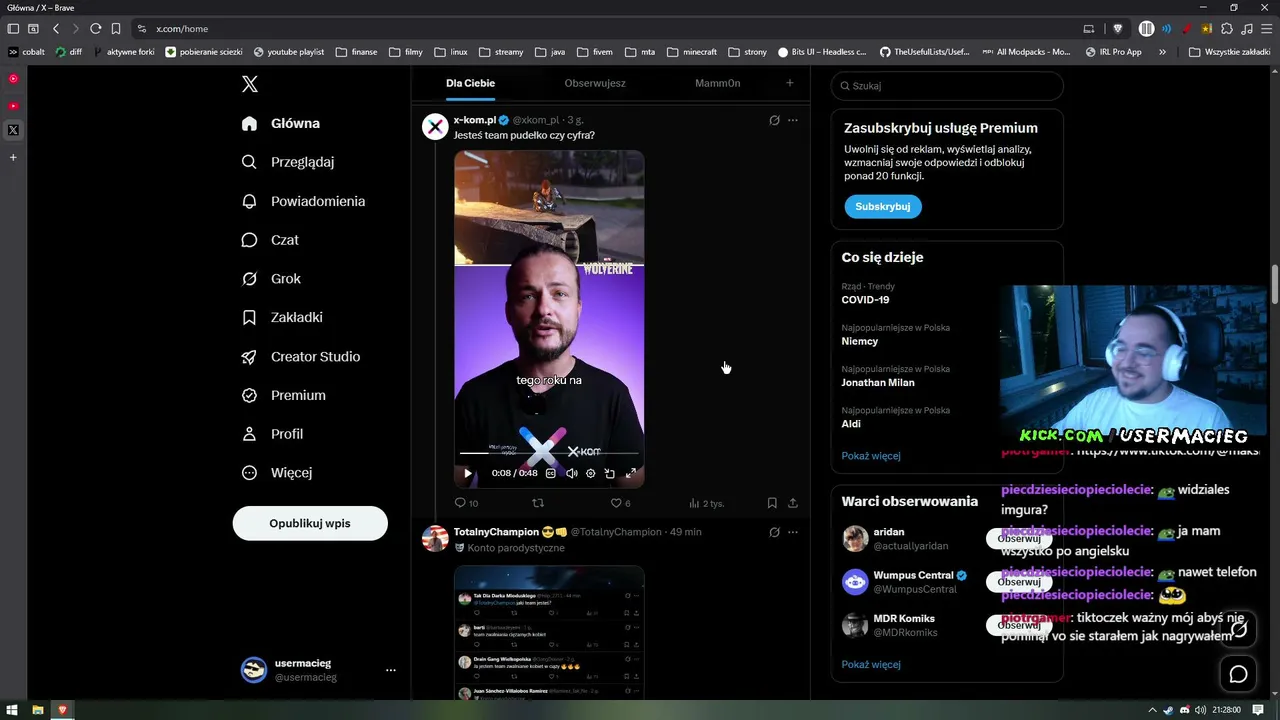The width and height of the screenshot is (1280, 720).
Task: Click Pokaż więcej under Co się dzieje
Action: click(x=871, y=456)
